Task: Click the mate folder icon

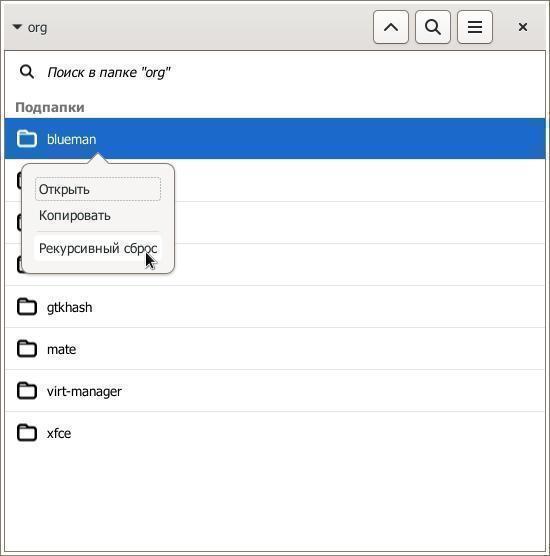Action: tap(27, 349)
